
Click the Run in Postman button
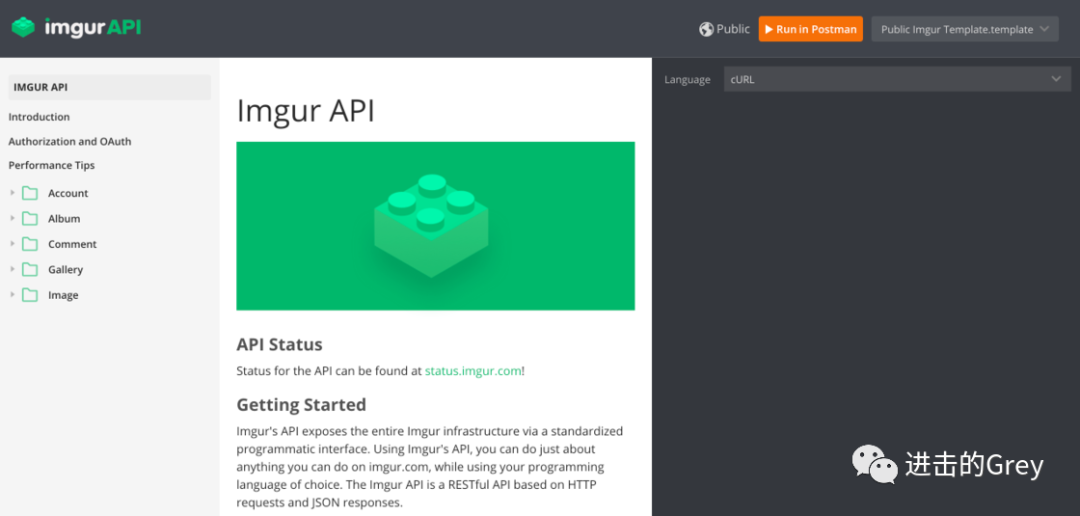pos(811,29)
